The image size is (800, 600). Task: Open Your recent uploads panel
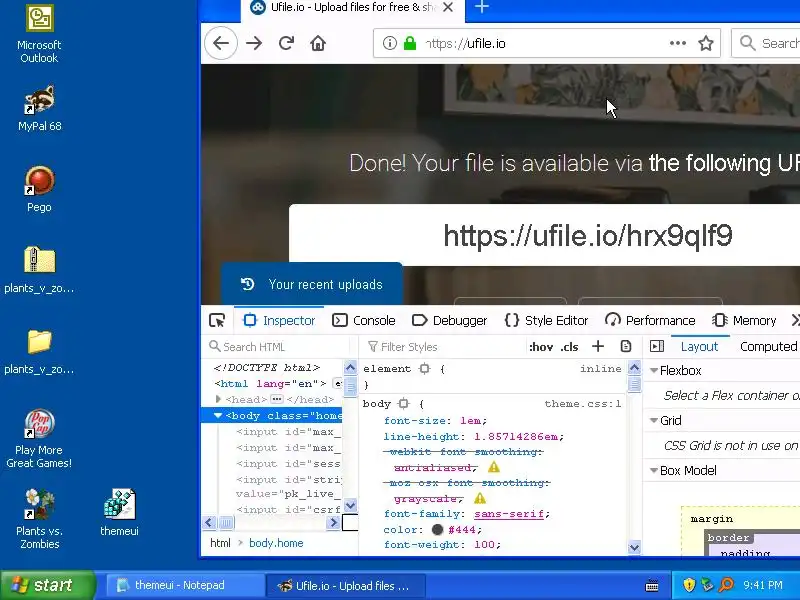coord(312,284)
